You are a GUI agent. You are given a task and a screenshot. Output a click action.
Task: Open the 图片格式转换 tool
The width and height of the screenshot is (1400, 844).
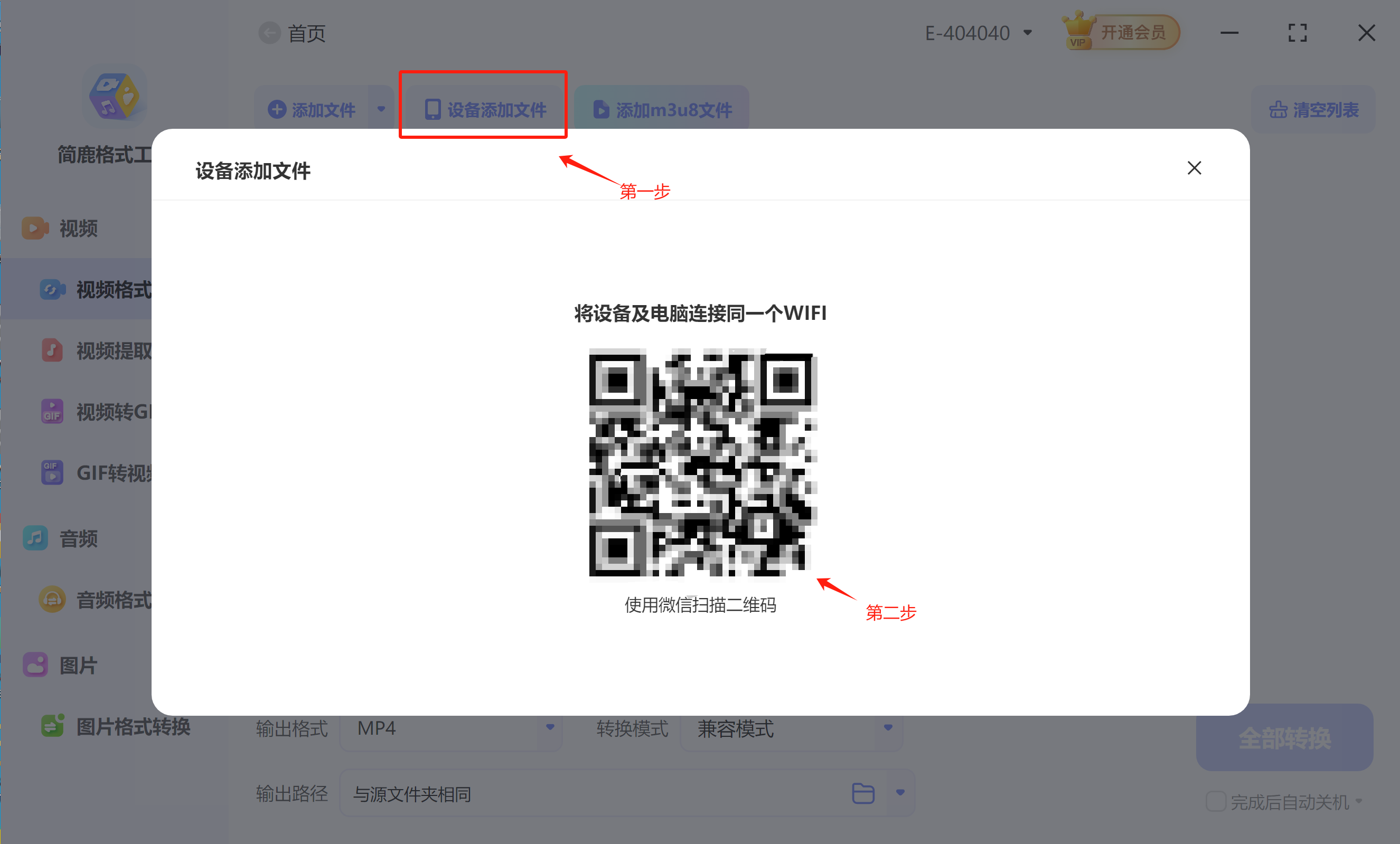point(52,726)
